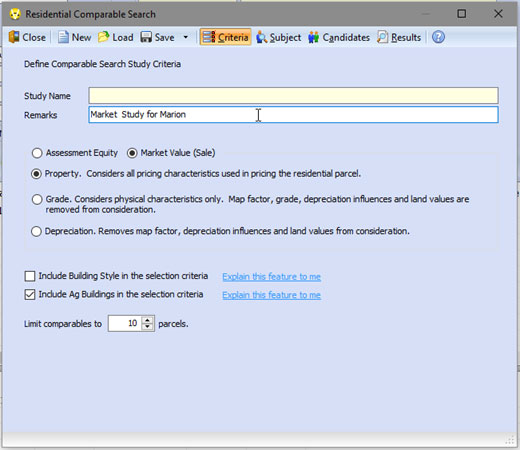
Task: Uncheck Include Ag Buildings checkbox
Action: (30, 295)
